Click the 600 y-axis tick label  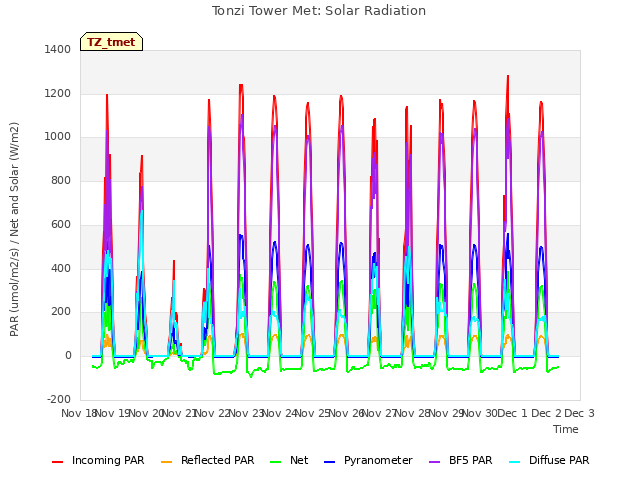[x=61, y=224]
